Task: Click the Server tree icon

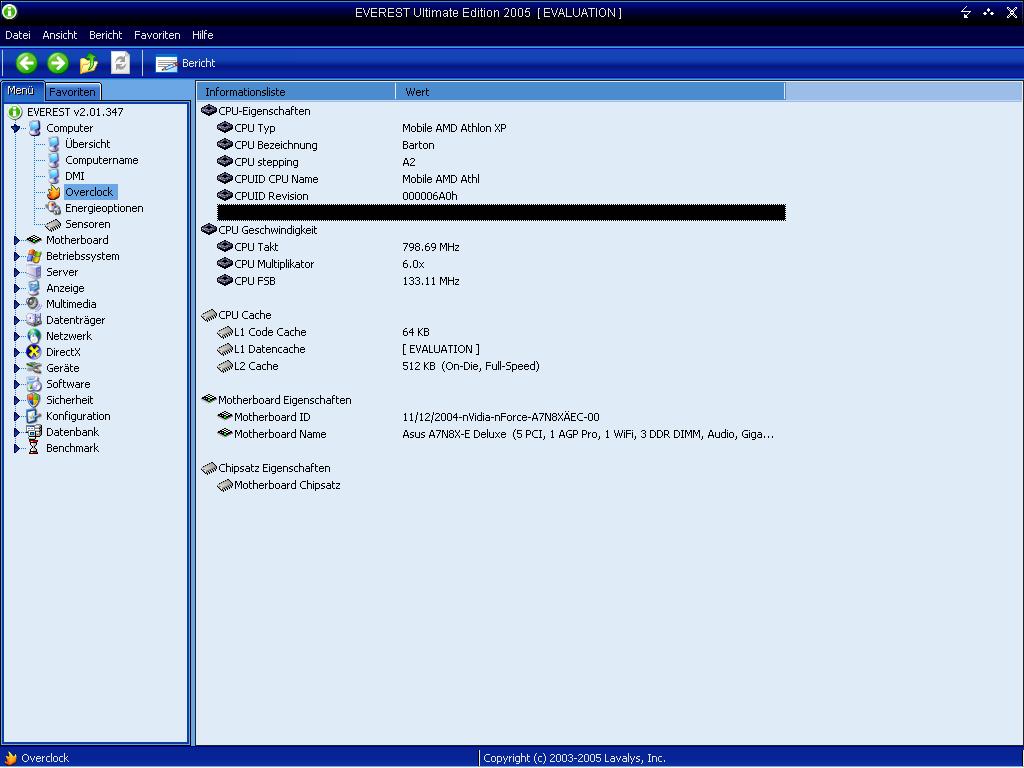Action: [34, 272]
